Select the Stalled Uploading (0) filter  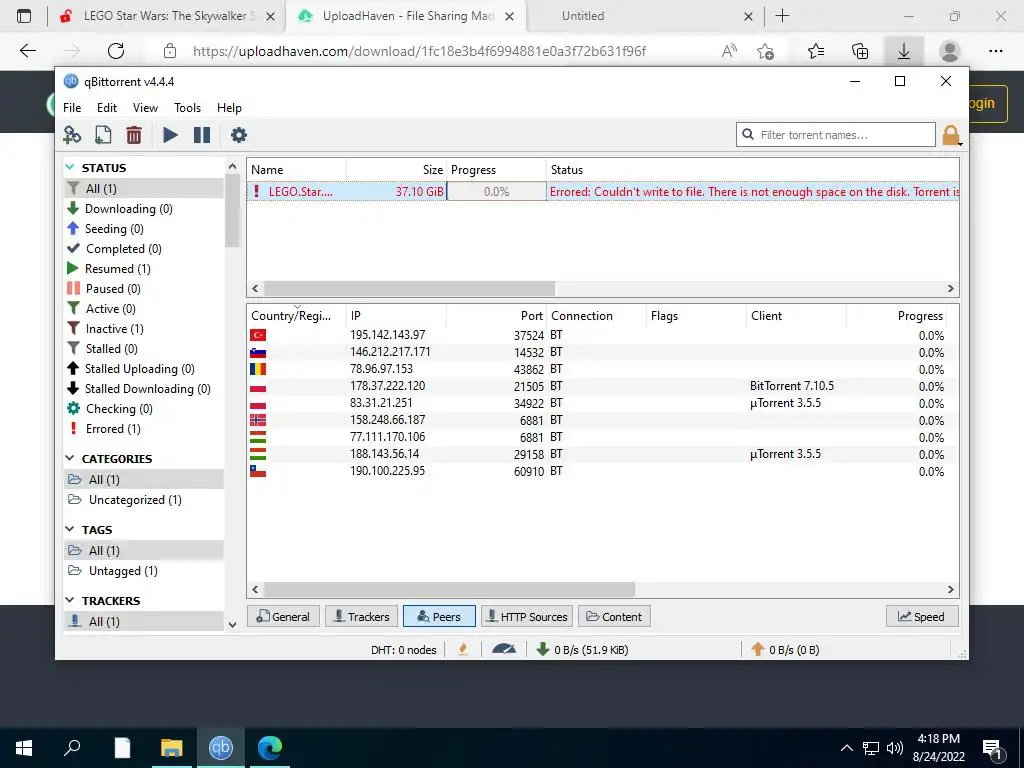point(144,369)
